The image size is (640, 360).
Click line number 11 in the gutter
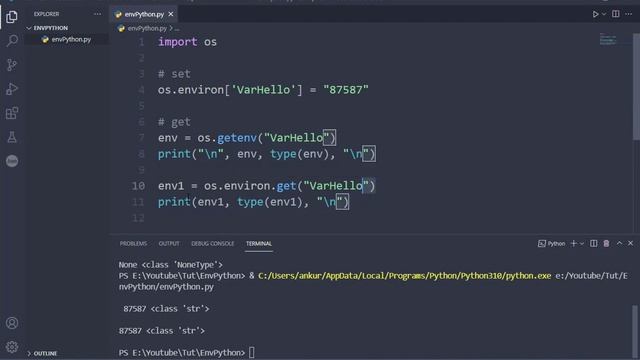[x=138, y=202]
